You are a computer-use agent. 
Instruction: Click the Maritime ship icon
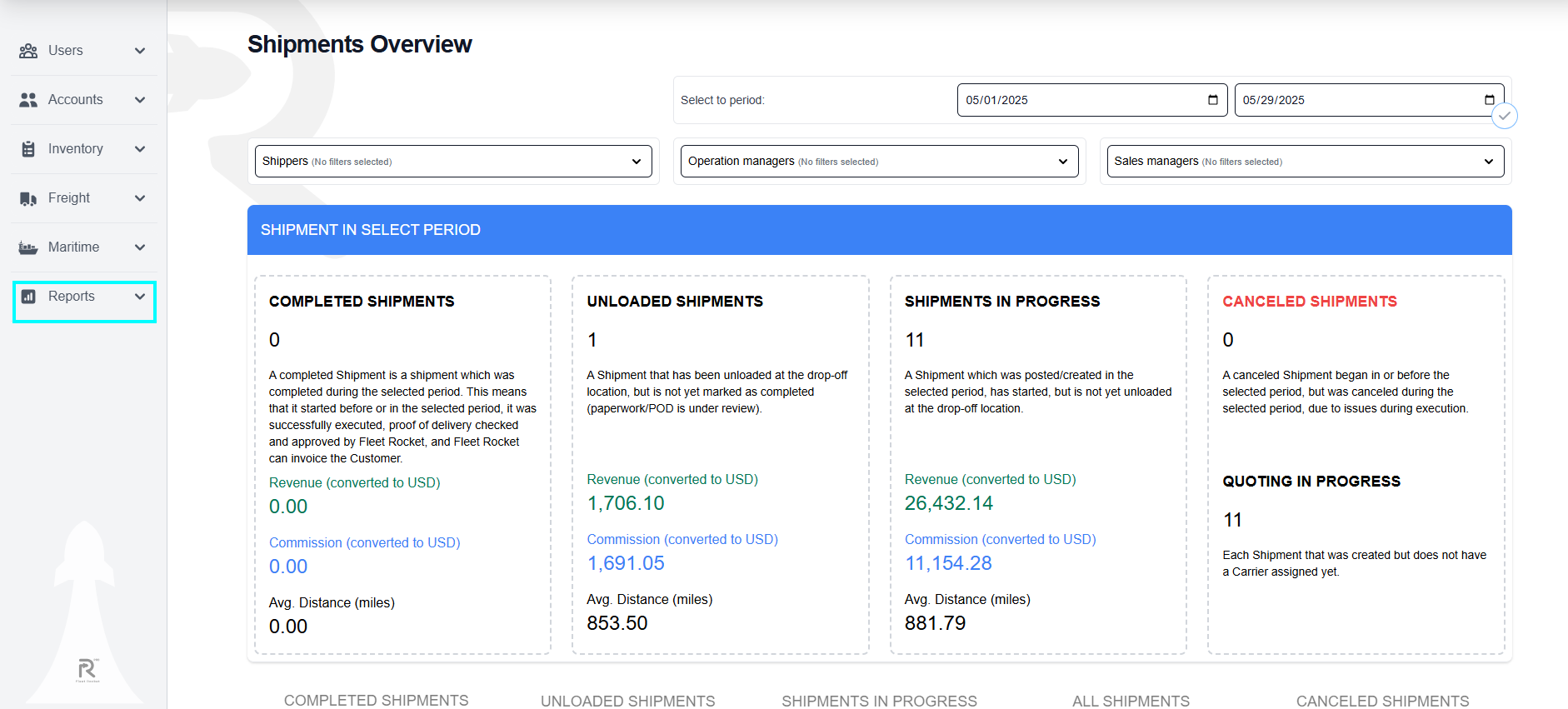pos(28,247)
